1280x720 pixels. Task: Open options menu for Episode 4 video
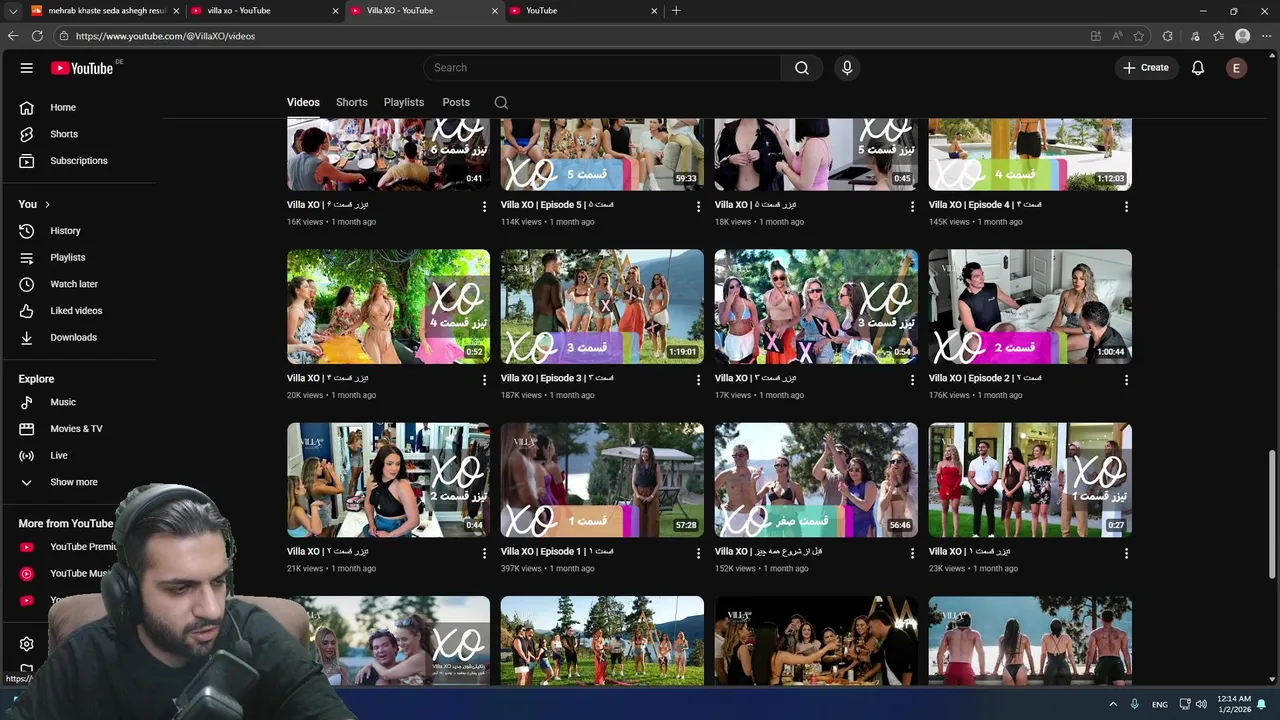[1126, 207]
